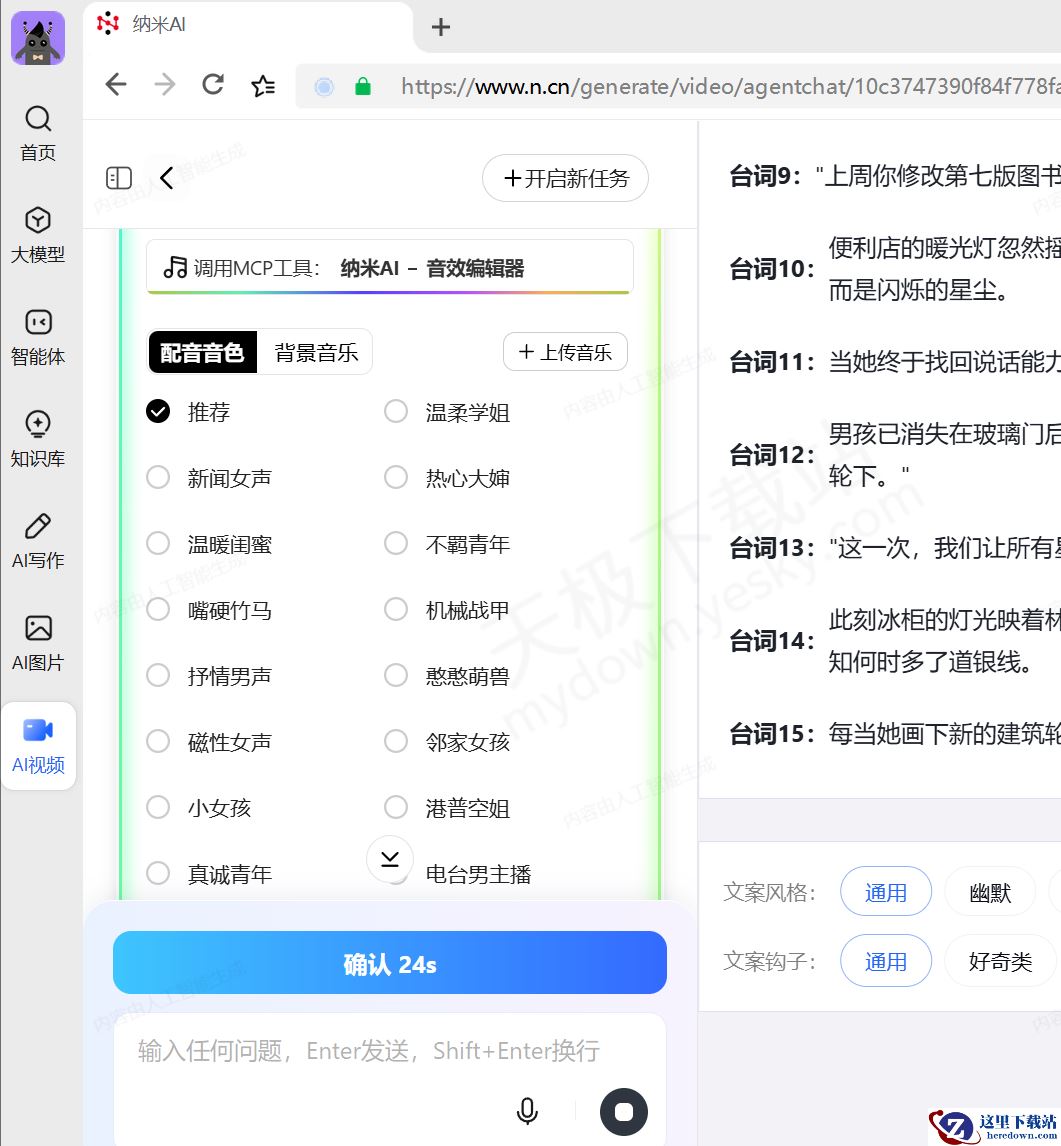Click the 台词12 label
This screenshot has height=1146, width=1061.
(772, 455)
